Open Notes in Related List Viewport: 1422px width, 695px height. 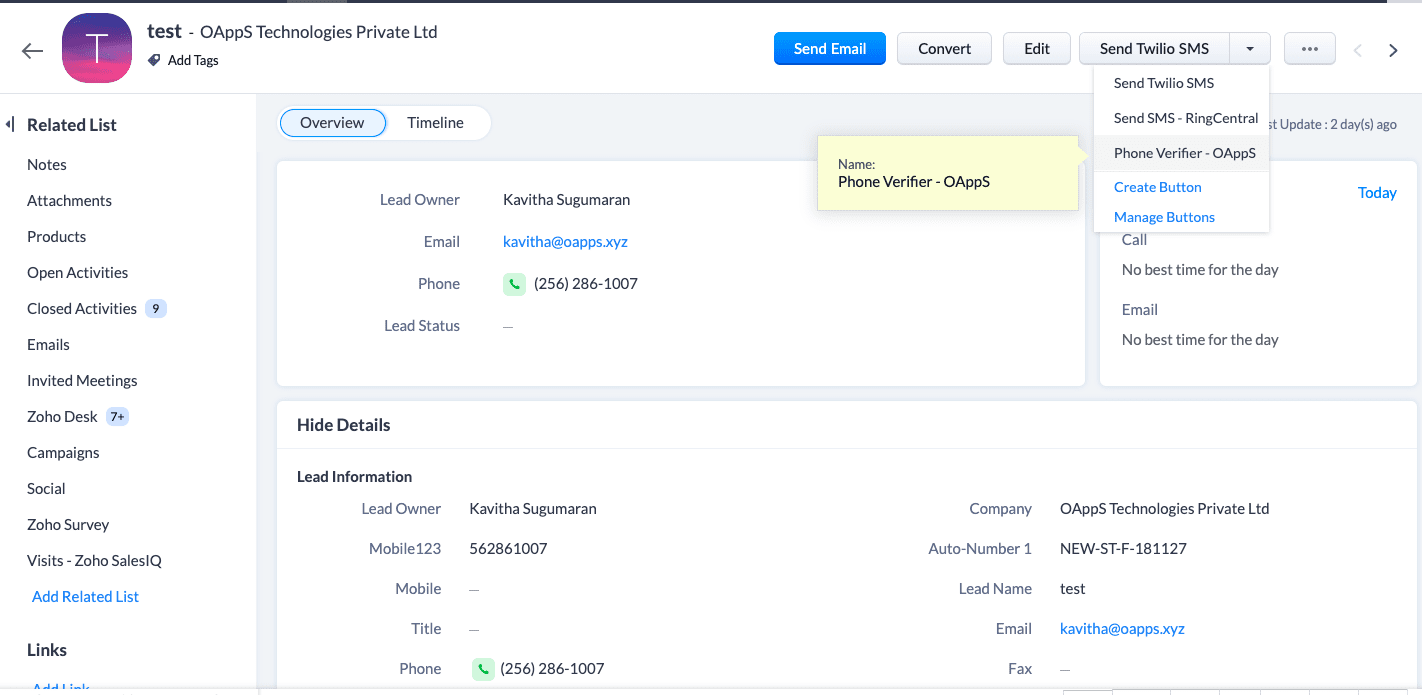coord(47,165)
